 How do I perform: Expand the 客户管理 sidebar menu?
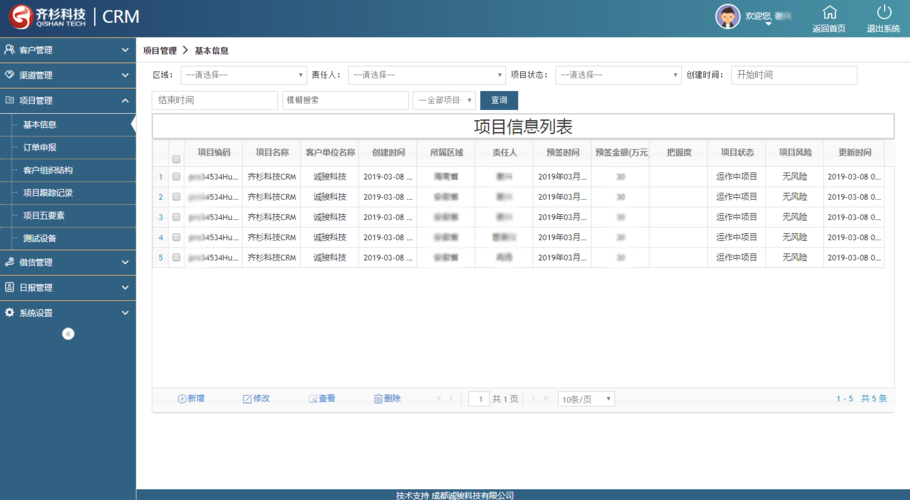pyautogui.click(x=67, y=49)
